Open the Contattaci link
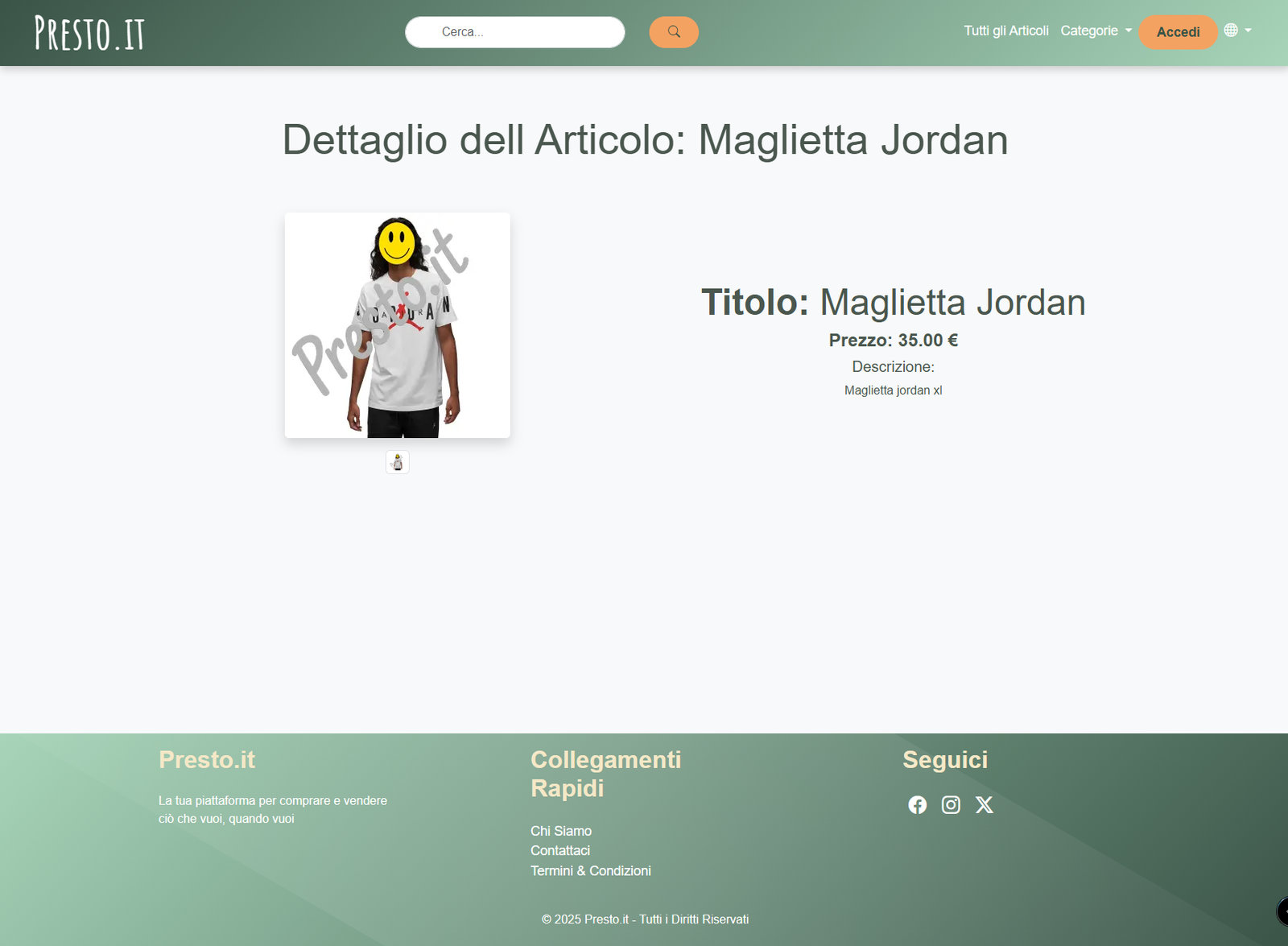This screenshot has width=1288, height=946. pyautogui.click(x=559, y=850)
